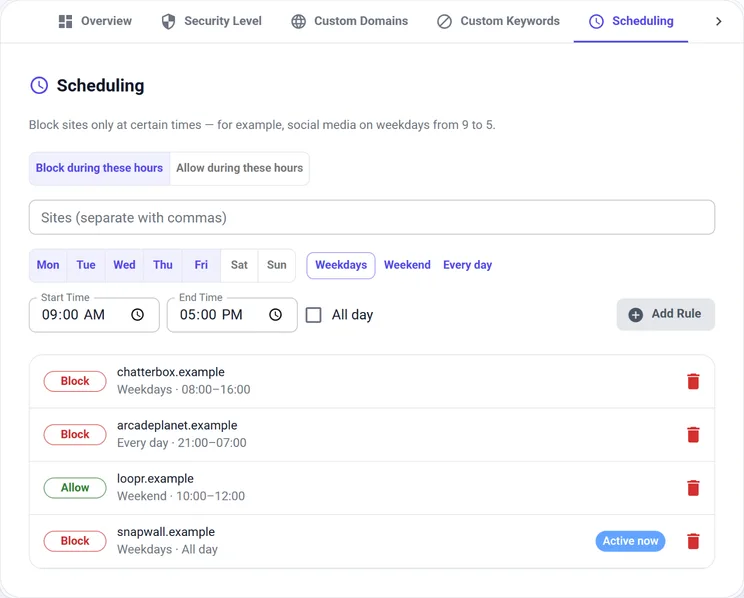This screenshot has height=598, width=744.
Task: Click the Weekdays · 08:00–16:00 schedule text
Action: [184, 390]
